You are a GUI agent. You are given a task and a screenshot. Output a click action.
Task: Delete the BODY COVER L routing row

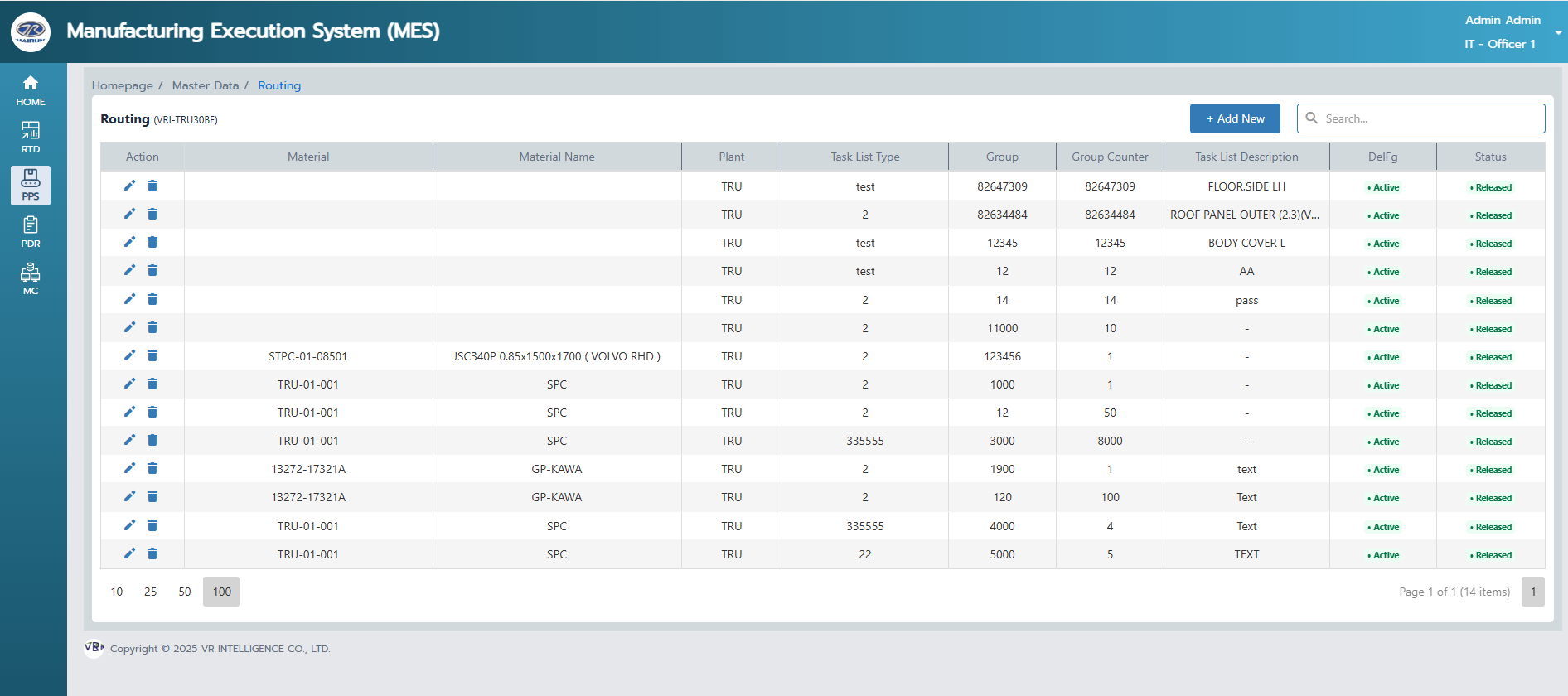point(152,242)
